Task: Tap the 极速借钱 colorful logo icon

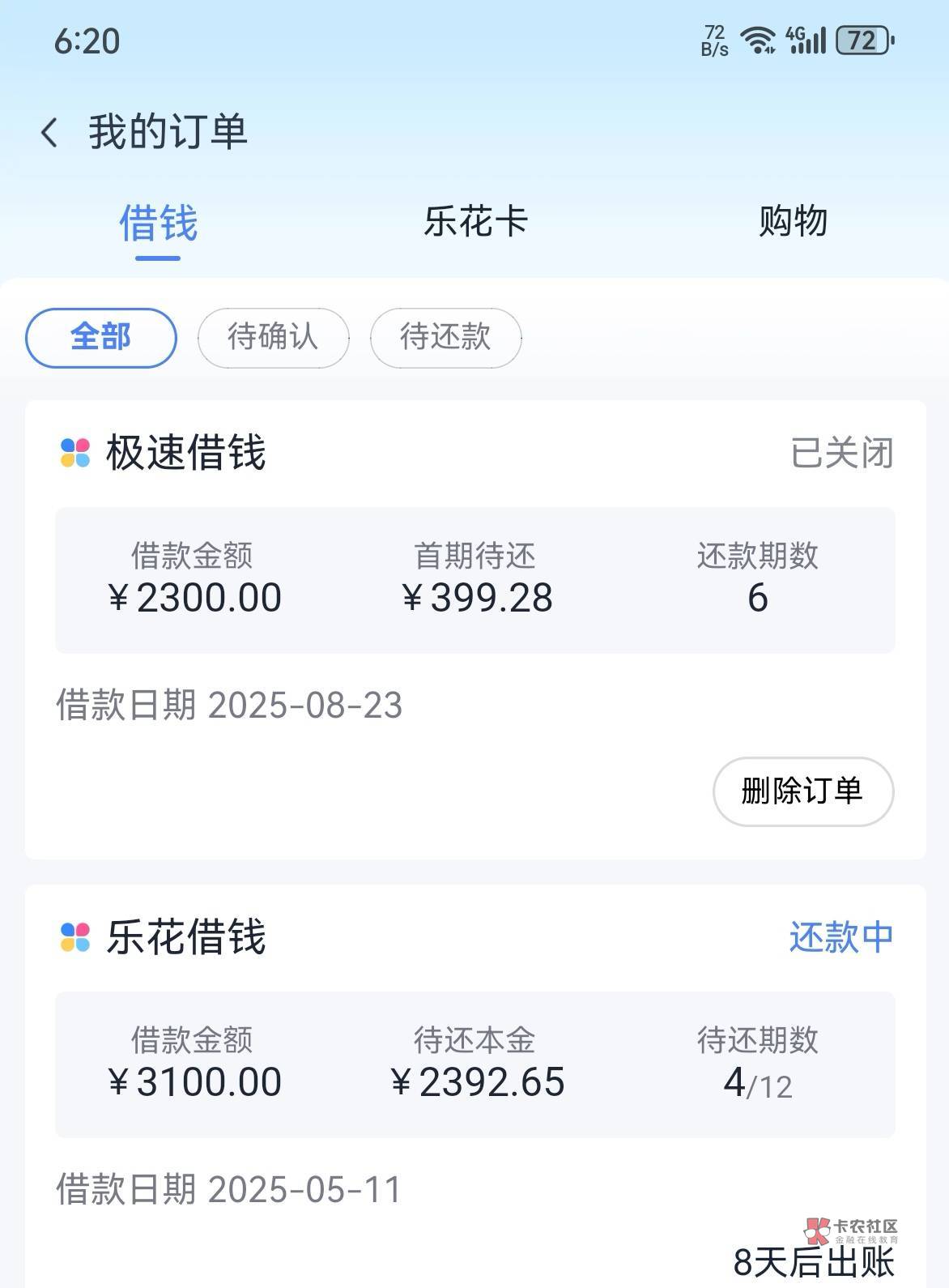Action: 75,453
